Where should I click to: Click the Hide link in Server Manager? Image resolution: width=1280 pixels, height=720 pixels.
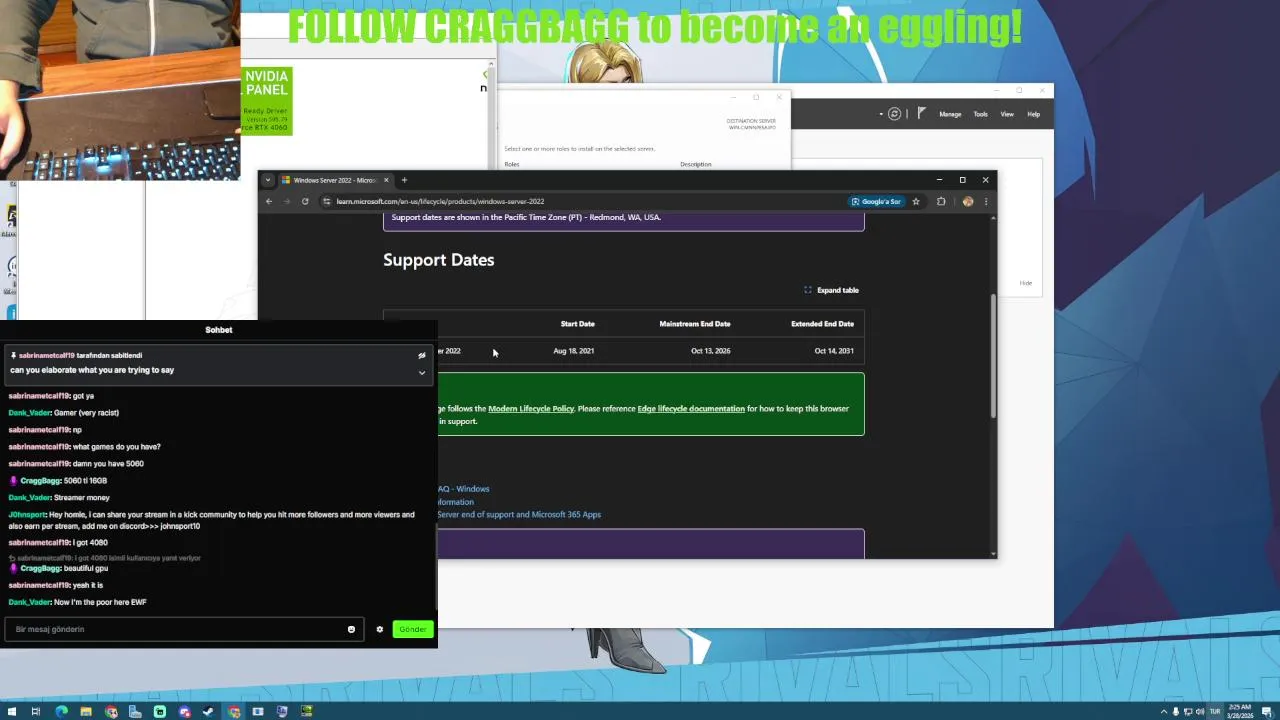pyautogui.click(x=1026, y=283)
